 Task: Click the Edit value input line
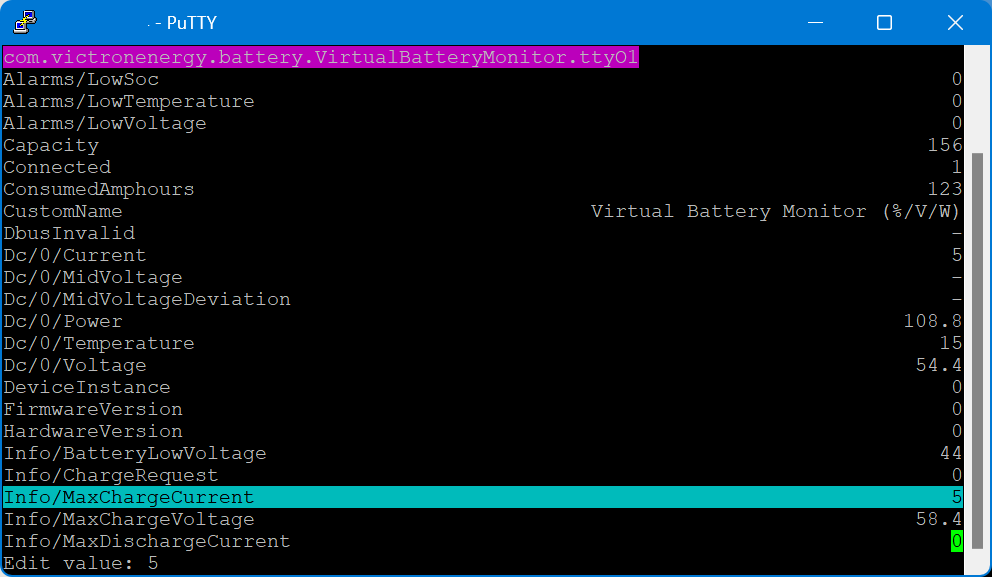80,563
